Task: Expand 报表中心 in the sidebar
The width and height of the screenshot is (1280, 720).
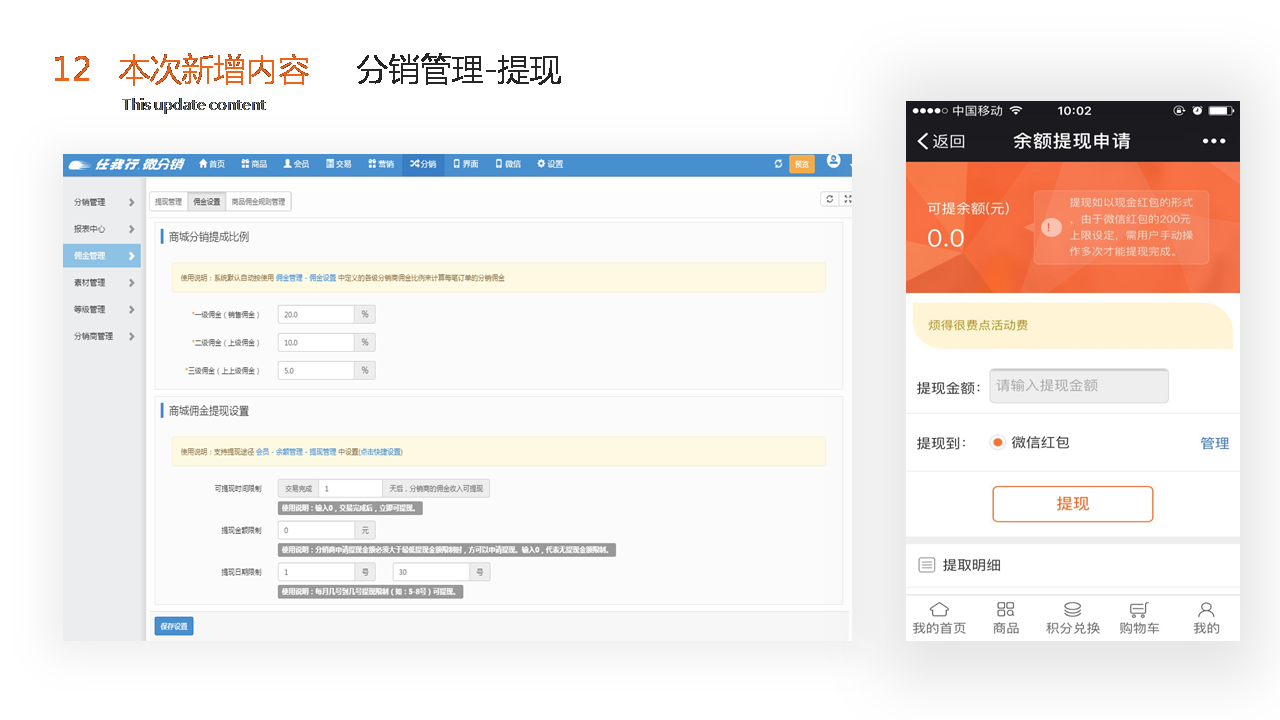Action: [x=101, y=229]
